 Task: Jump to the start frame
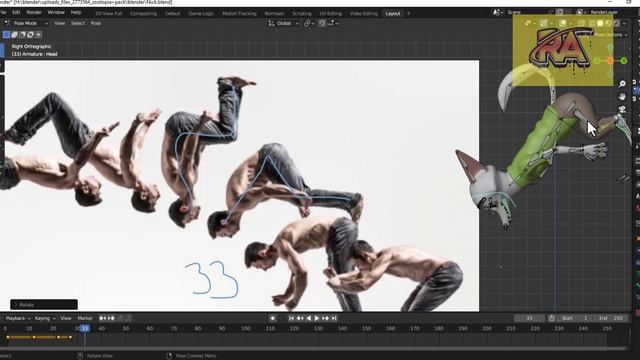pyautogui.click(x=291, y=318)
